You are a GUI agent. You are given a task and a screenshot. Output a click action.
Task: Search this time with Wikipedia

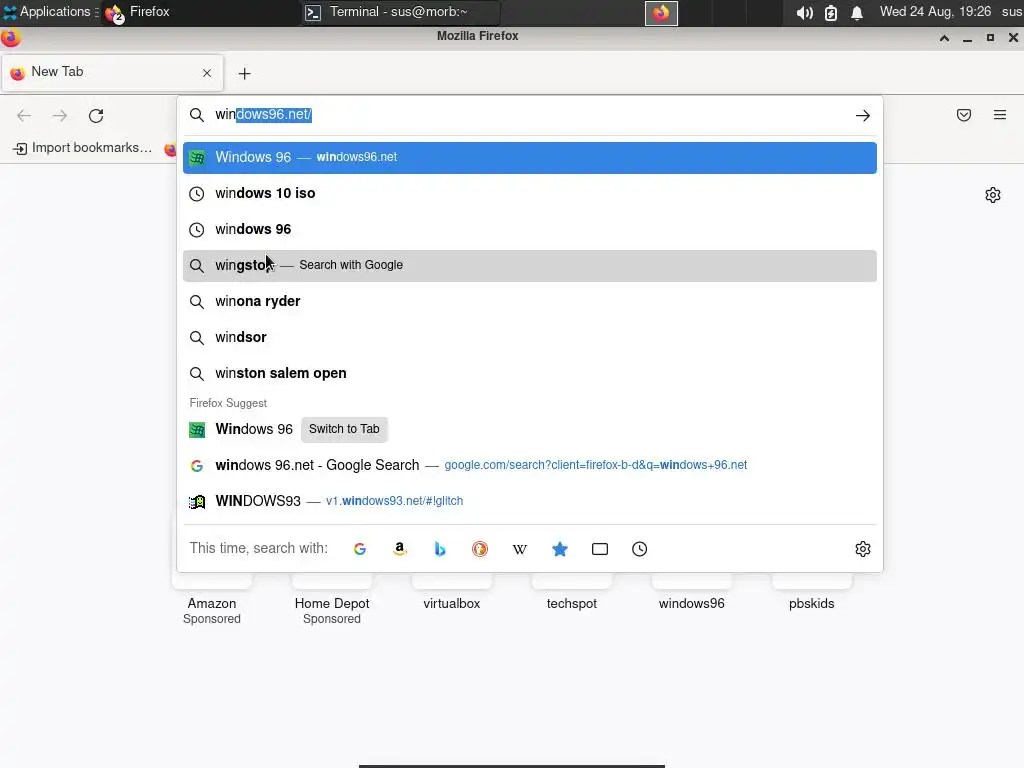(520, 549)
